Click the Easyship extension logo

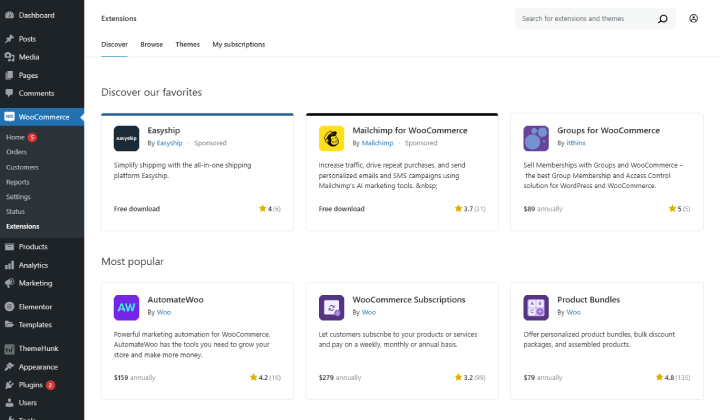(126, 138)
